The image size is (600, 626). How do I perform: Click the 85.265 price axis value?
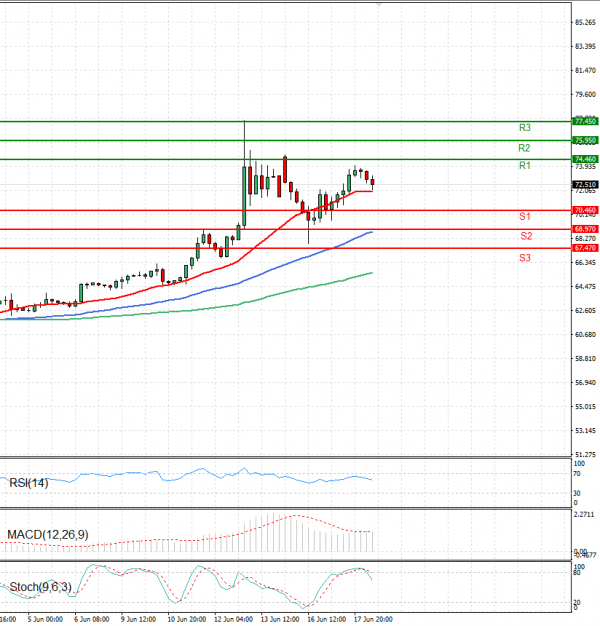point(585,23)
